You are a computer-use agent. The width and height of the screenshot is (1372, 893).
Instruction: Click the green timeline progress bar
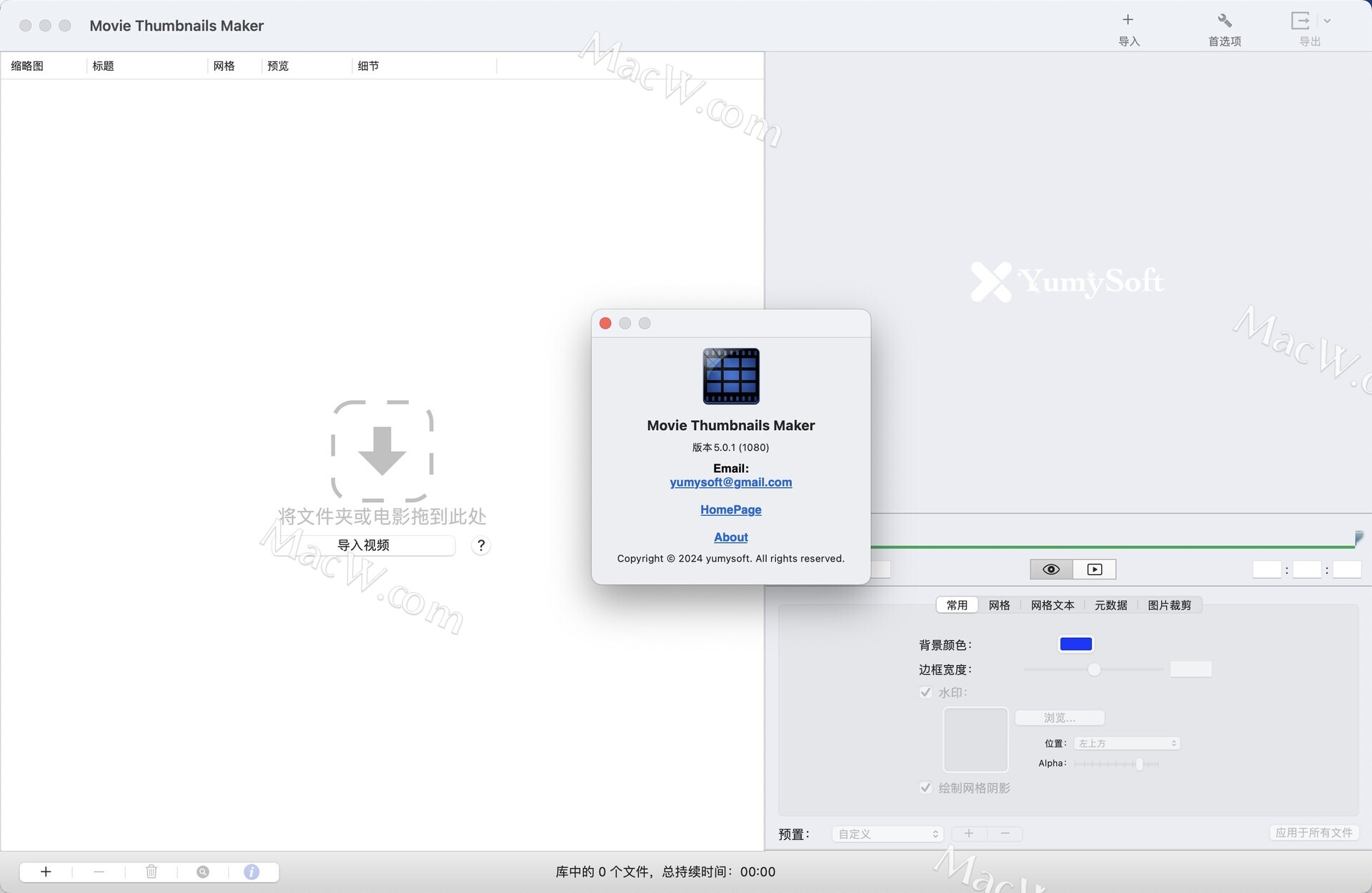click(x=1113, y=547)
